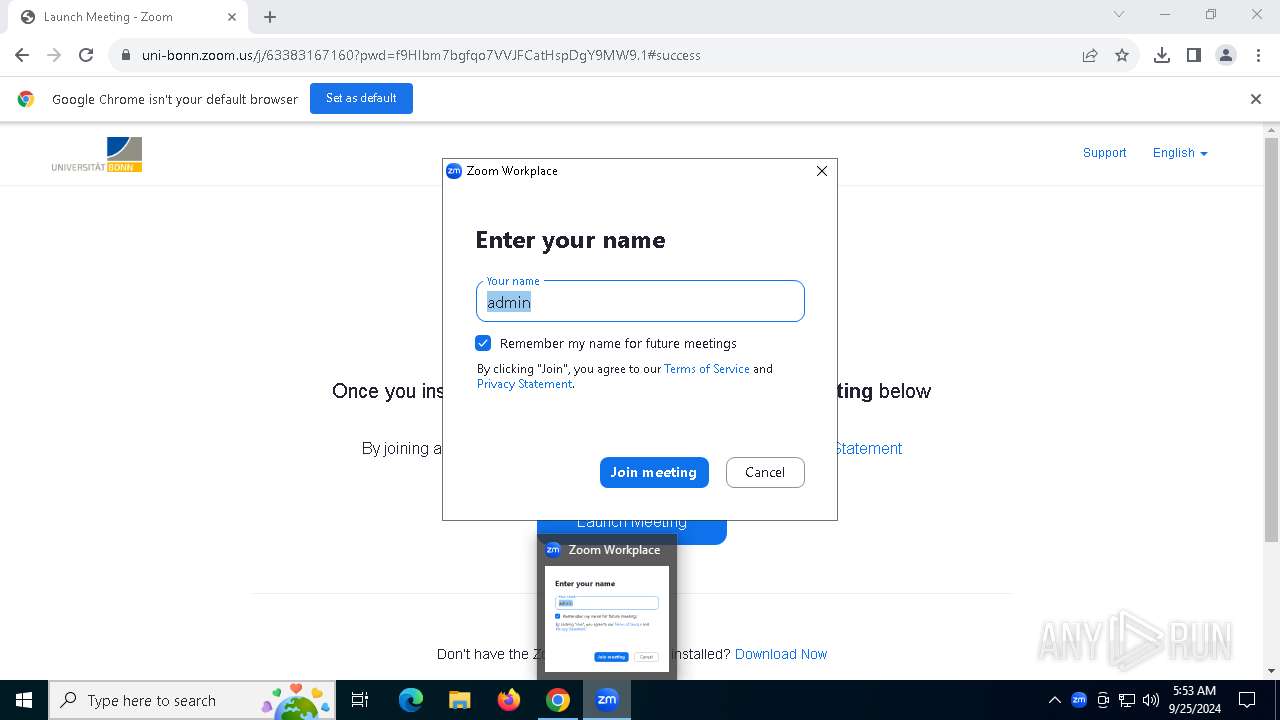The width and height of the screenshot is (1280, 720).
Task: Click Set as default browser button
Action: pyautogui.click(x=361, y=98)
